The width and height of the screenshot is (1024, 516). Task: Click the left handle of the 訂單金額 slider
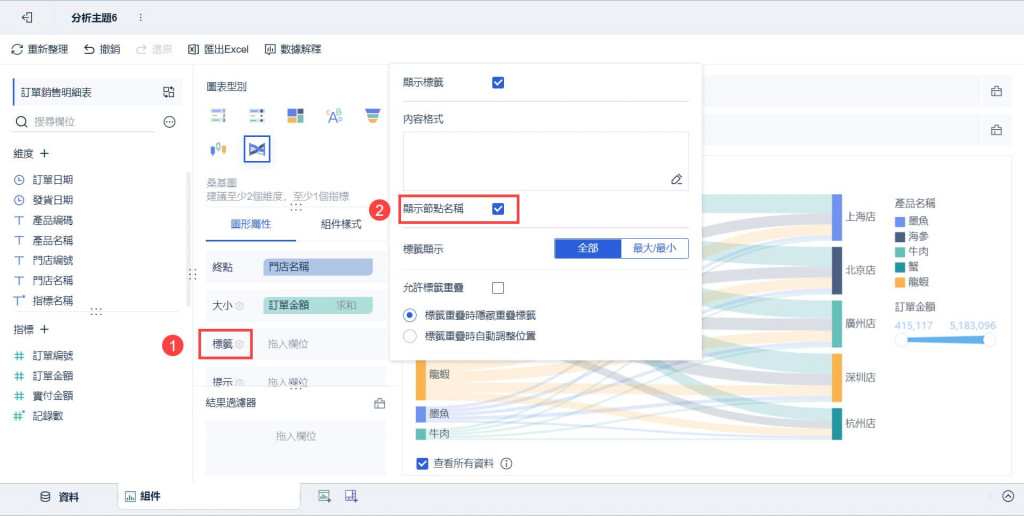[x=901, y=340]
